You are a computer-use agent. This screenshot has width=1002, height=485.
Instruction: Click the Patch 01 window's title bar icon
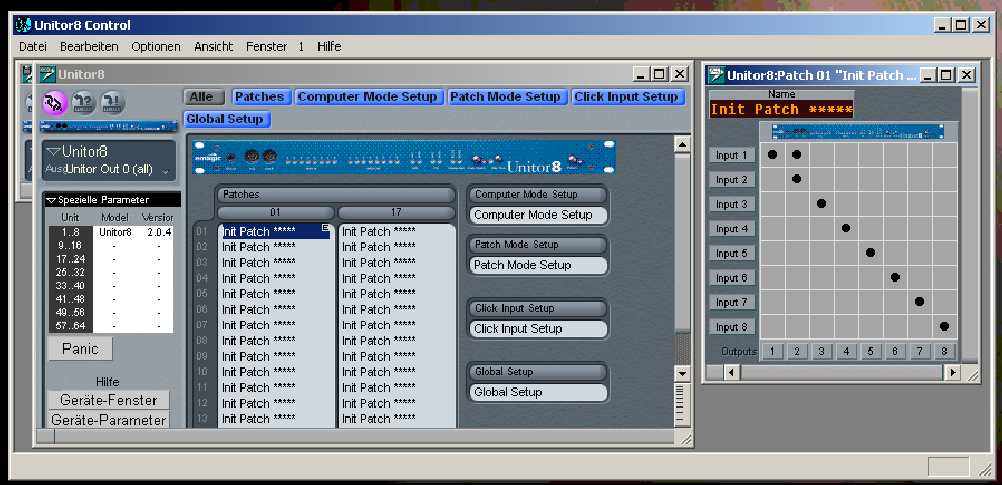[717, 75]
